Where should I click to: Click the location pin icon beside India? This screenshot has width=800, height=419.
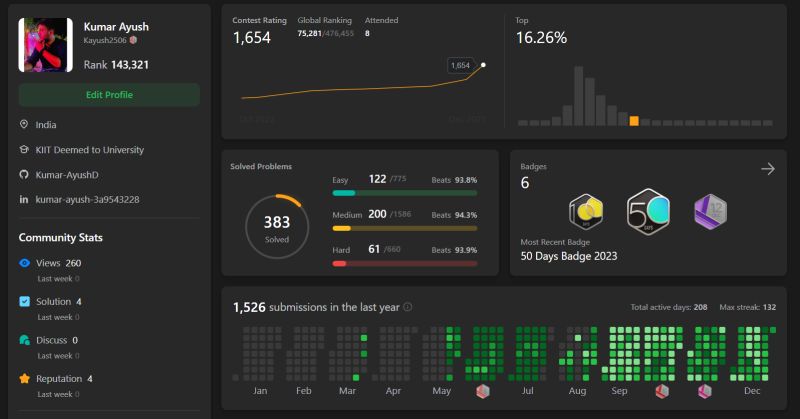(23, 125)
